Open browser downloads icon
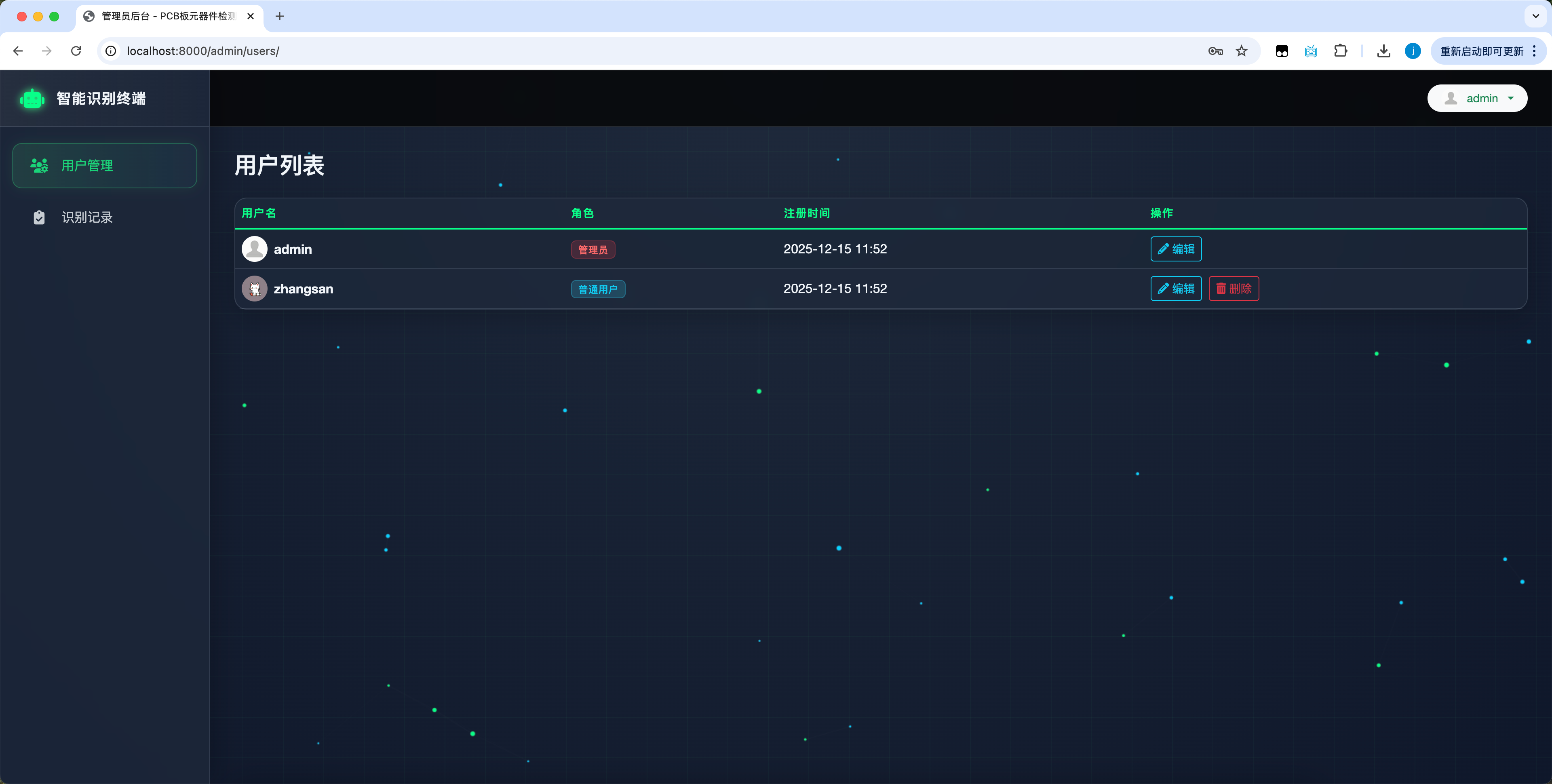The width and height of the screenshot is (1552, 784). [1384, 51]
